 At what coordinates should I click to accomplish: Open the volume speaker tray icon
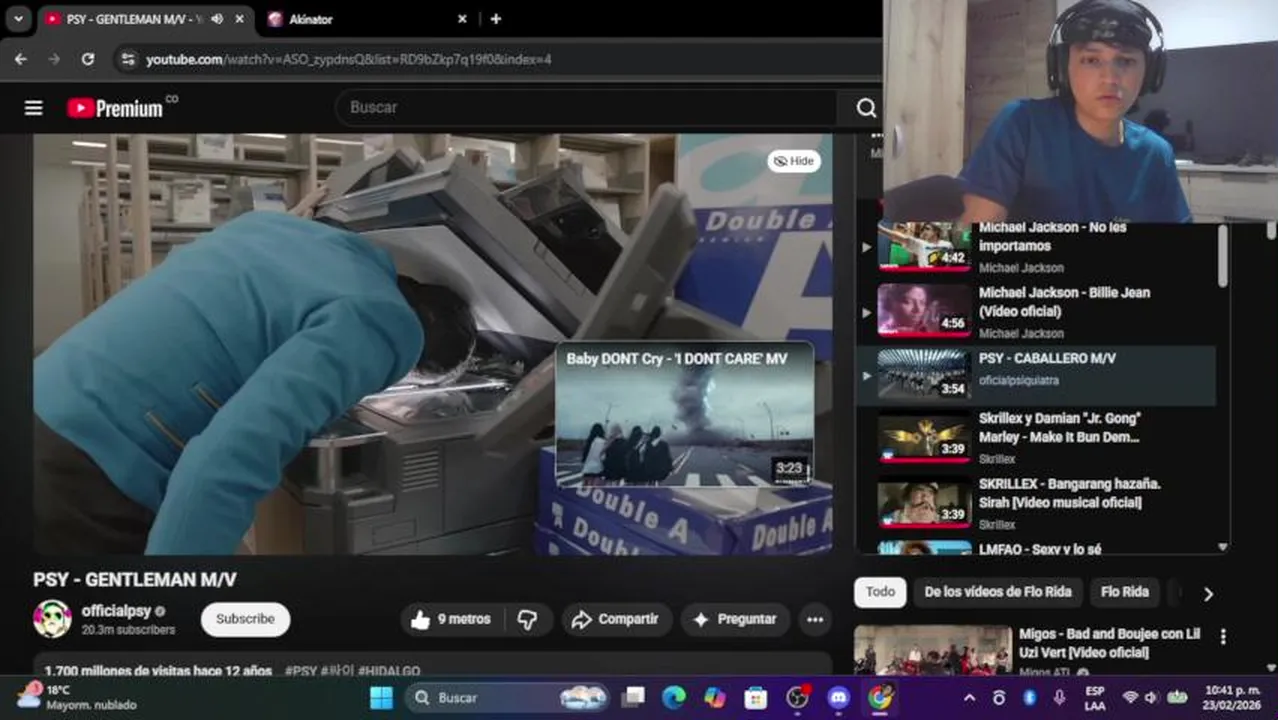[1151, 698]
